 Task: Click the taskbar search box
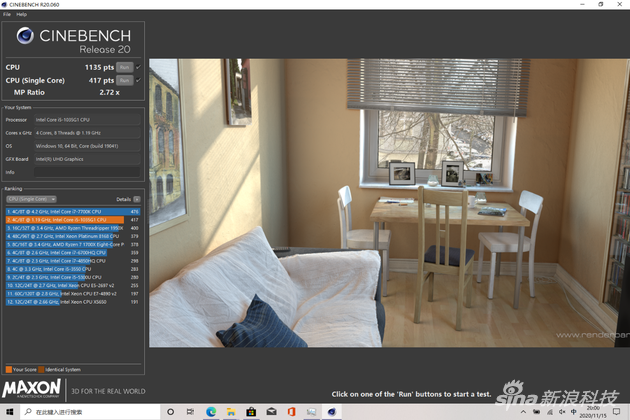[90, 412]
